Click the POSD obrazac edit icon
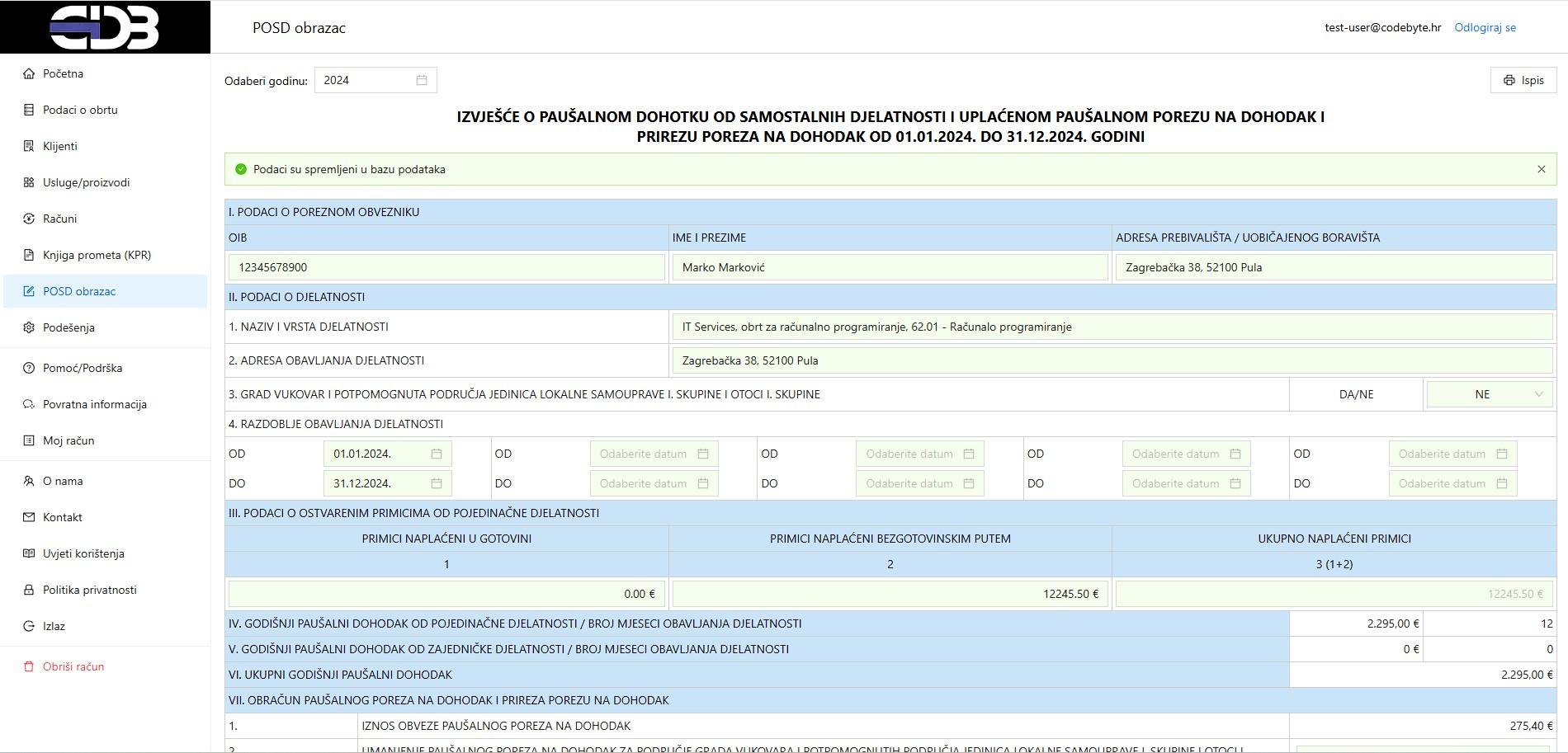Viewport: 1568px width, 753px height. (29, 291)
